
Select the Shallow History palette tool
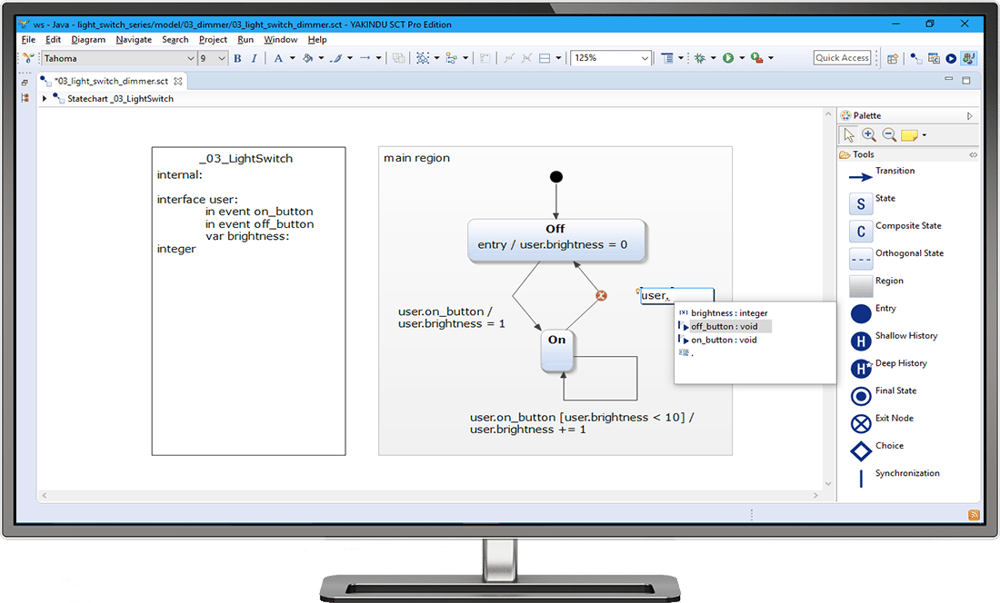click(861, 342)
